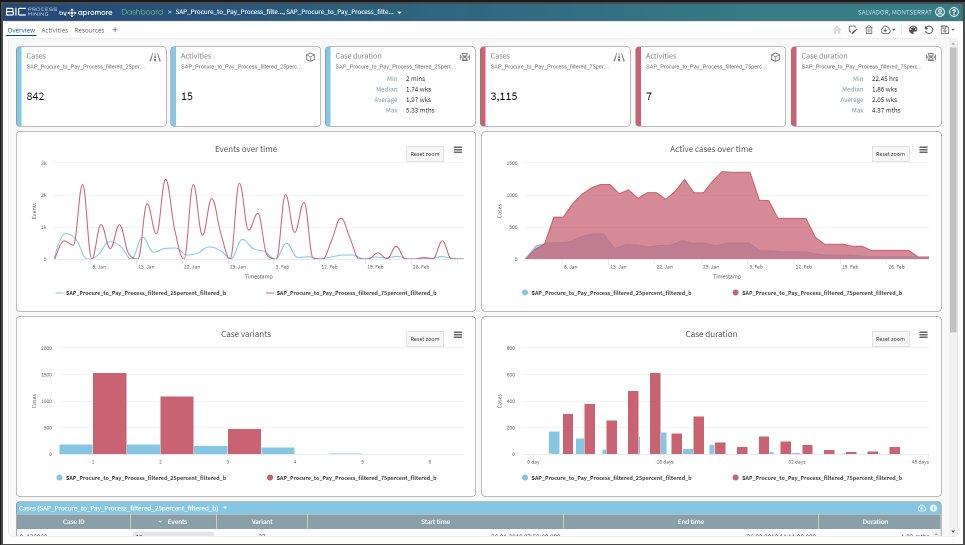Image resolution: width=965 pixels, height=545 pixels.
Task: Expand the log selector dropdown in breadcrumb
Action: [x=400, y=12]
